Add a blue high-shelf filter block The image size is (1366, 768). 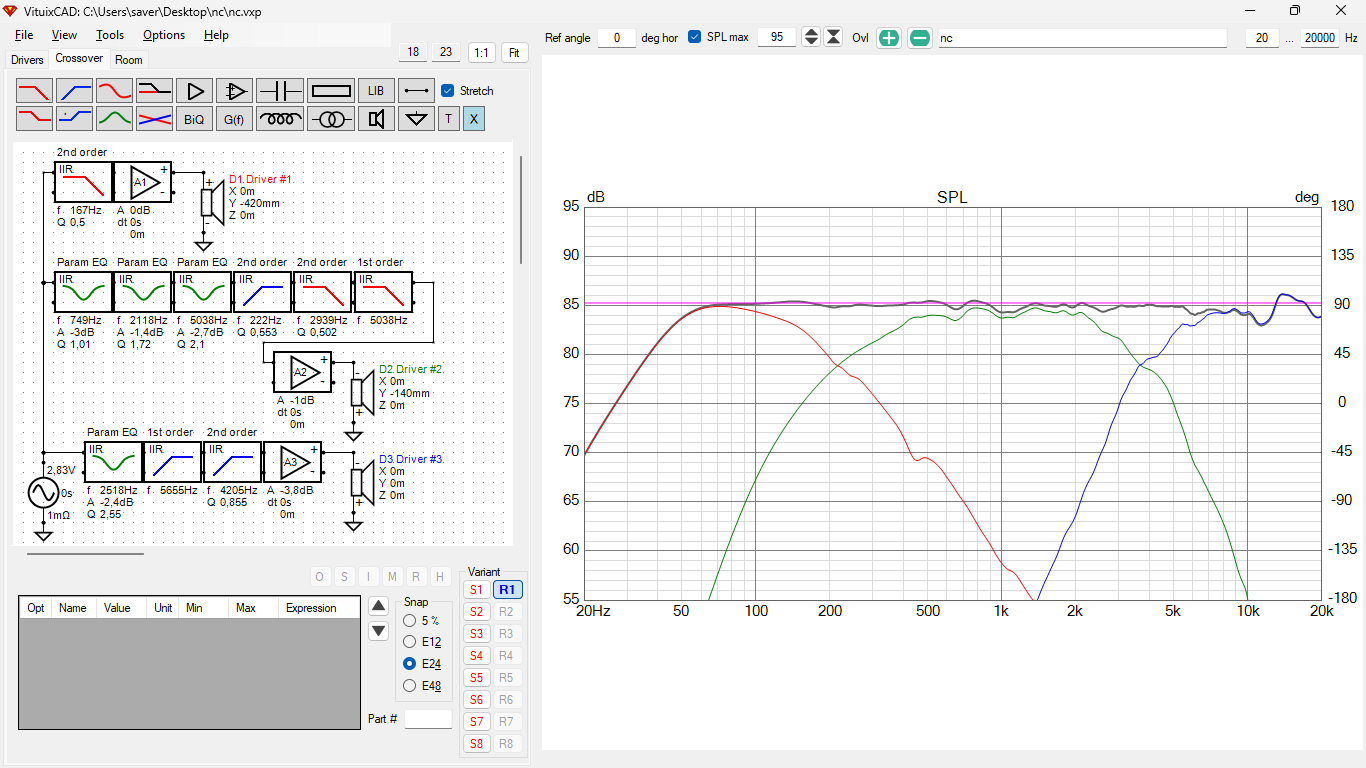[75, 119]
